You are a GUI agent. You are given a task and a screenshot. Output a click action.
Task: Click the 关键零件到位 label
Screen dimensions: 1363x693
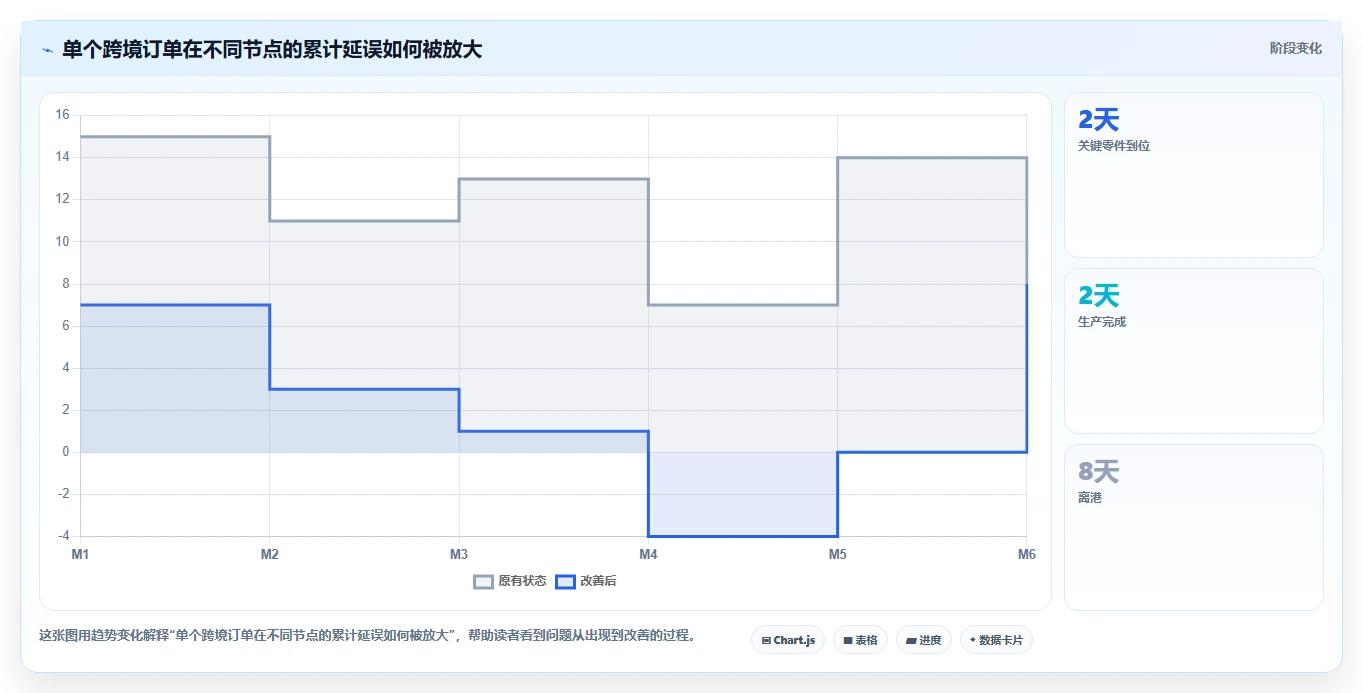point(1114,146)
